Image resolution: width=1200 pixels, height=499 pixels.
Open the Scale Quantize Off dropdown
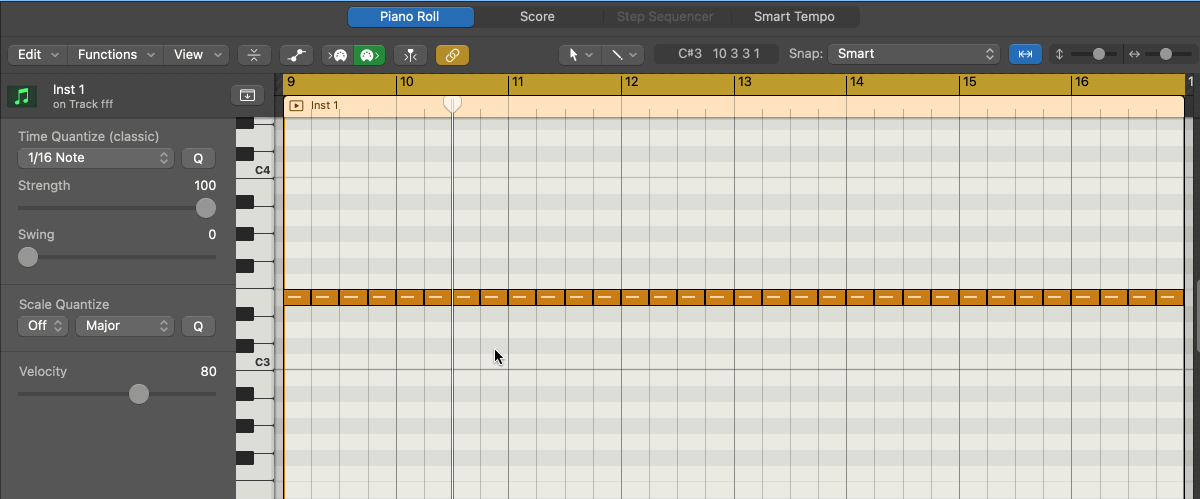44,326
